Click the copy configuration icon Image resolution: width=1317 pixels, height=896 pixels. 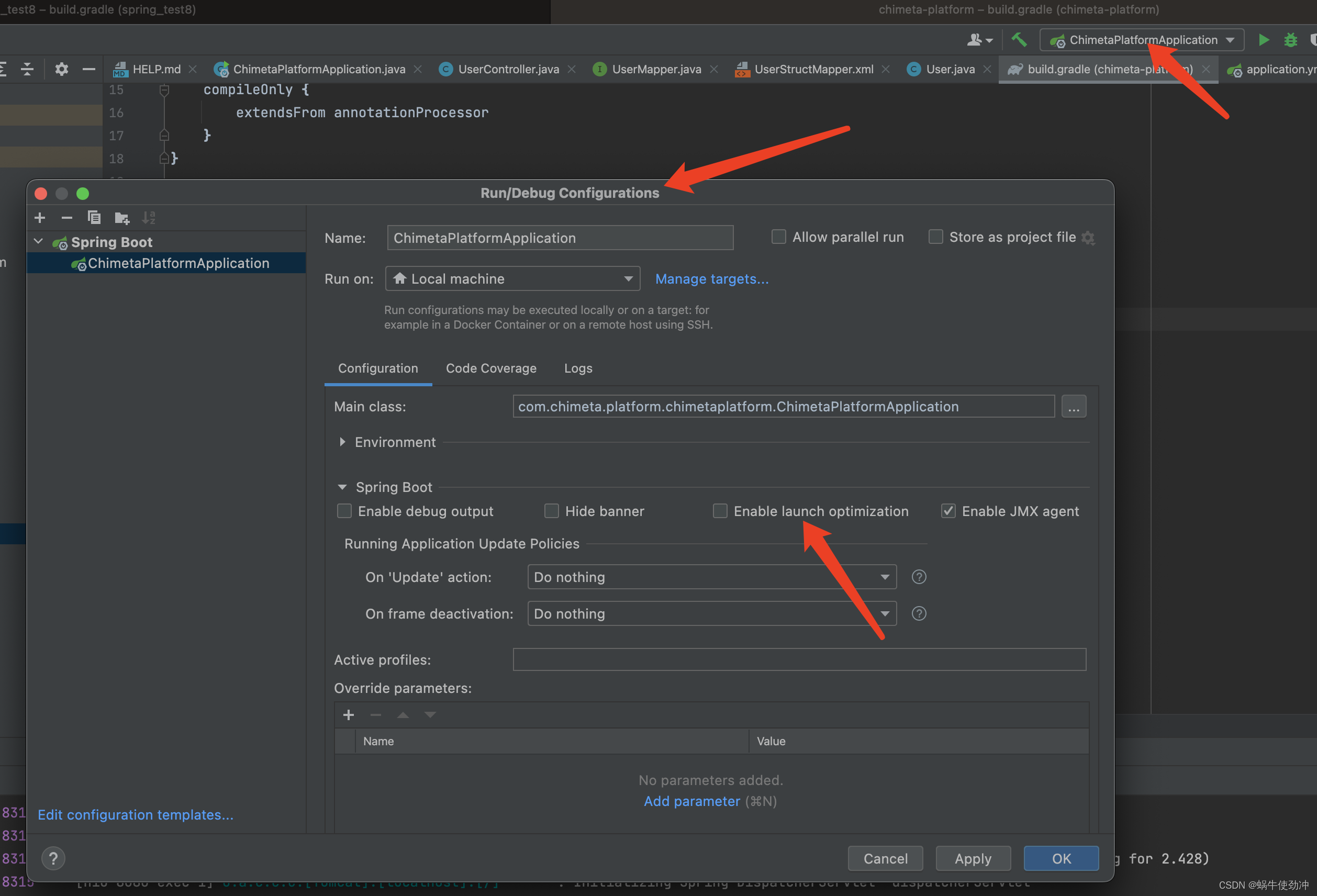click(x=94, y=217)
